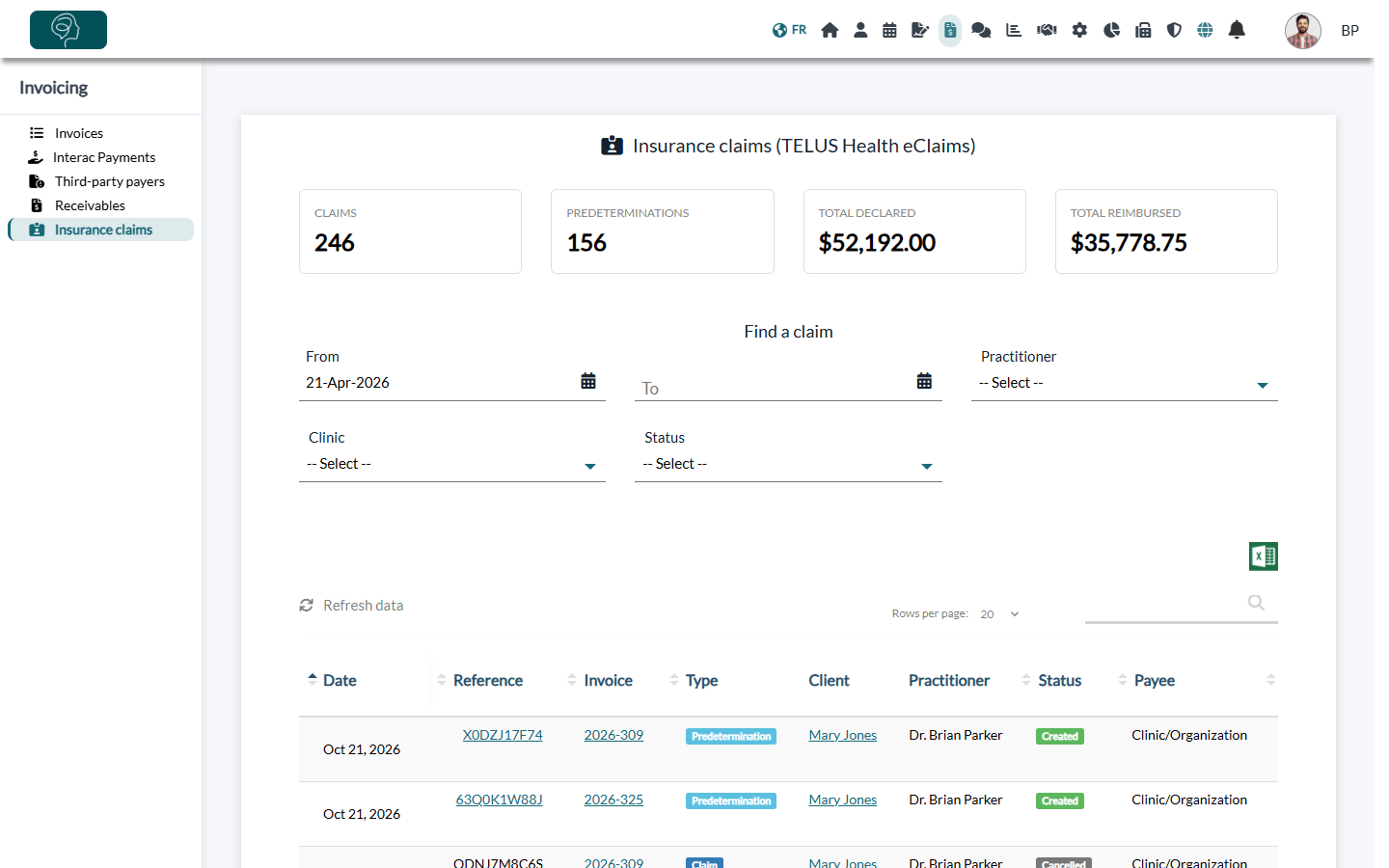
Task: Open the handshake icon in top bar
Action: pos(1047,30)
